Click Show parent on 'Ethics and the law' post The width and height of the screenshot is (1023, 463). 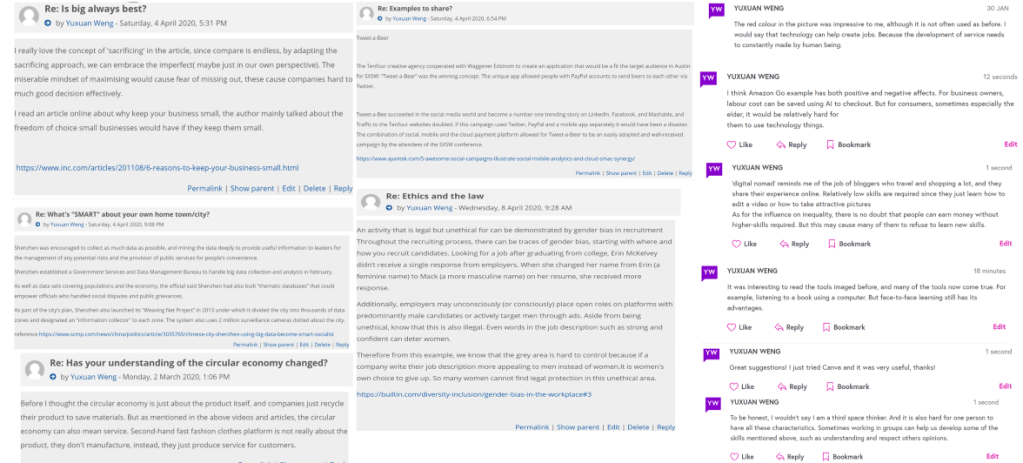point(578,427)
